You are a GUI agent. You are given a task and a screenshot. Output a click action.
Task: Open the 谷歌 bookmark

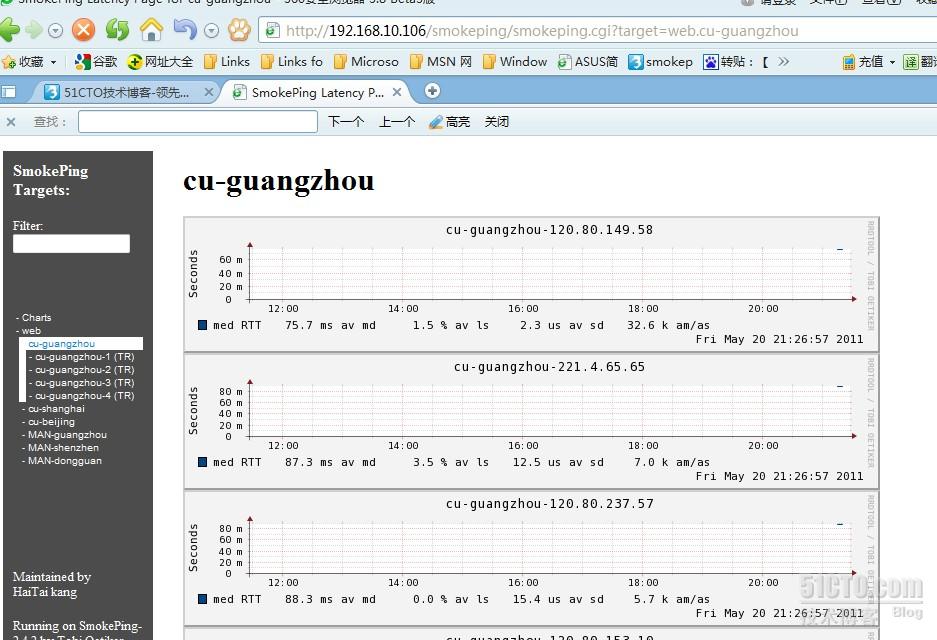[96, 62]
